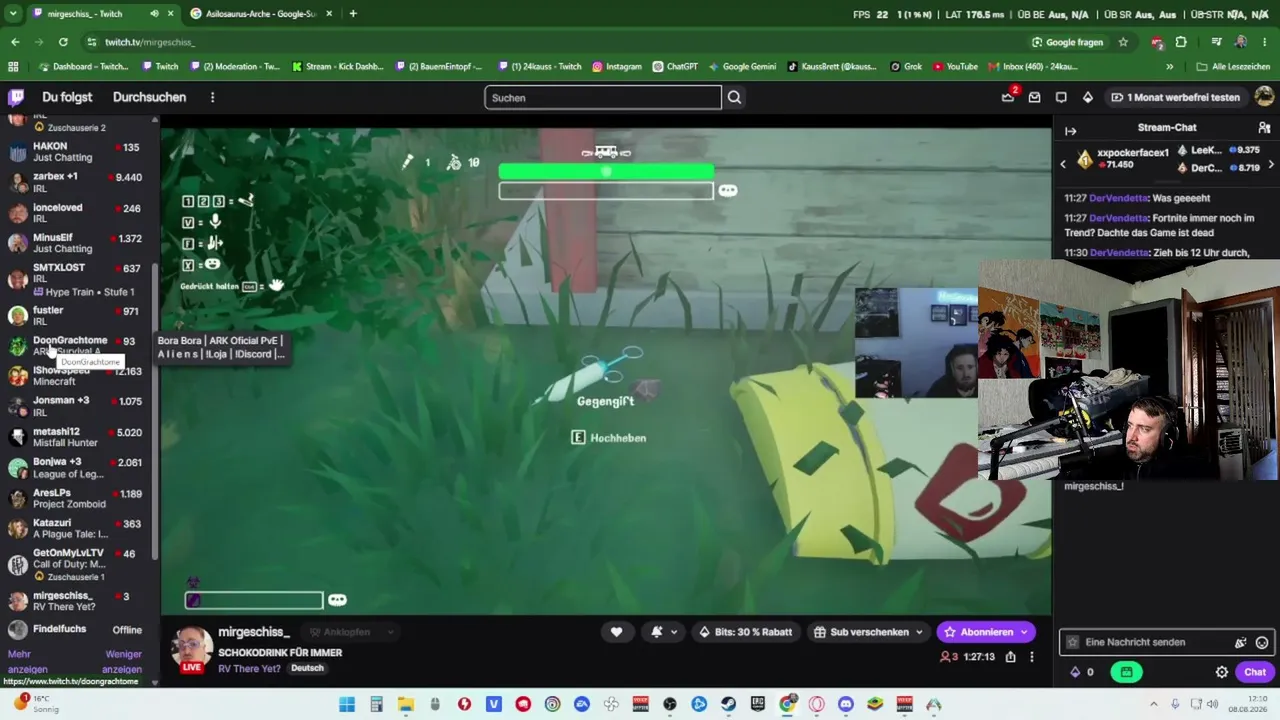Click the channel points green button
Image resolution: width=1280 pixels, height=720 pixels.
pos(1126,672)
